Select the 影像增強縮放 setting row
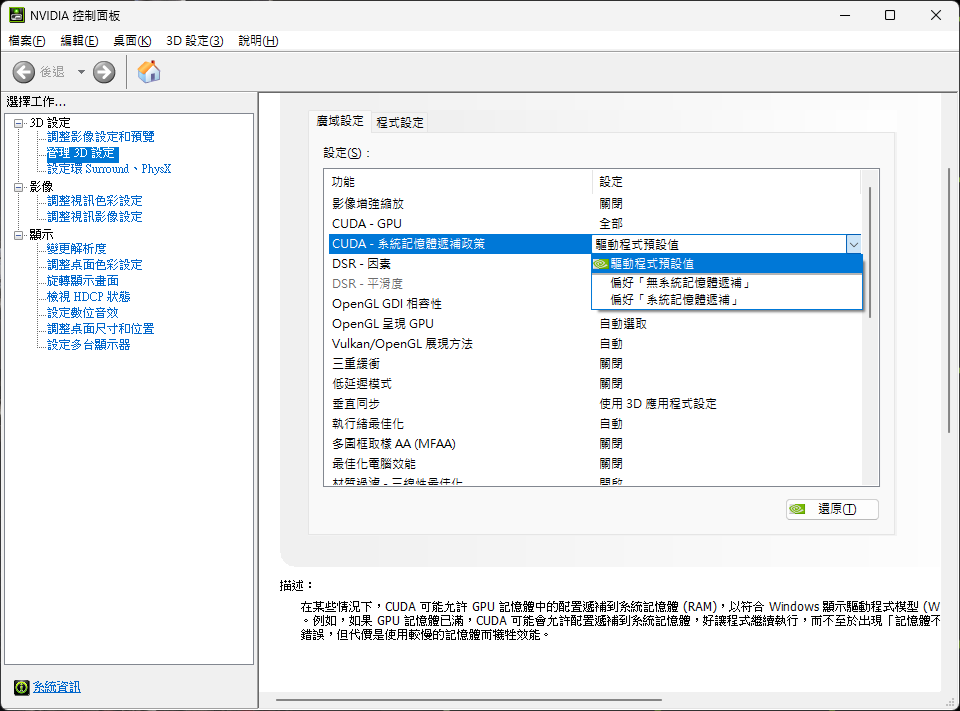Image resolution: width=960 pixels, height=711 pixels. (595, 203)
